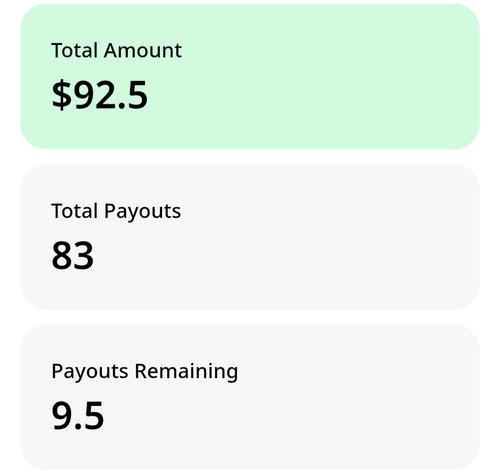Select the Payouts Remaining label text
Image resolution: width=500 pixels, height=475 pixels.
[x=145, y=372]
